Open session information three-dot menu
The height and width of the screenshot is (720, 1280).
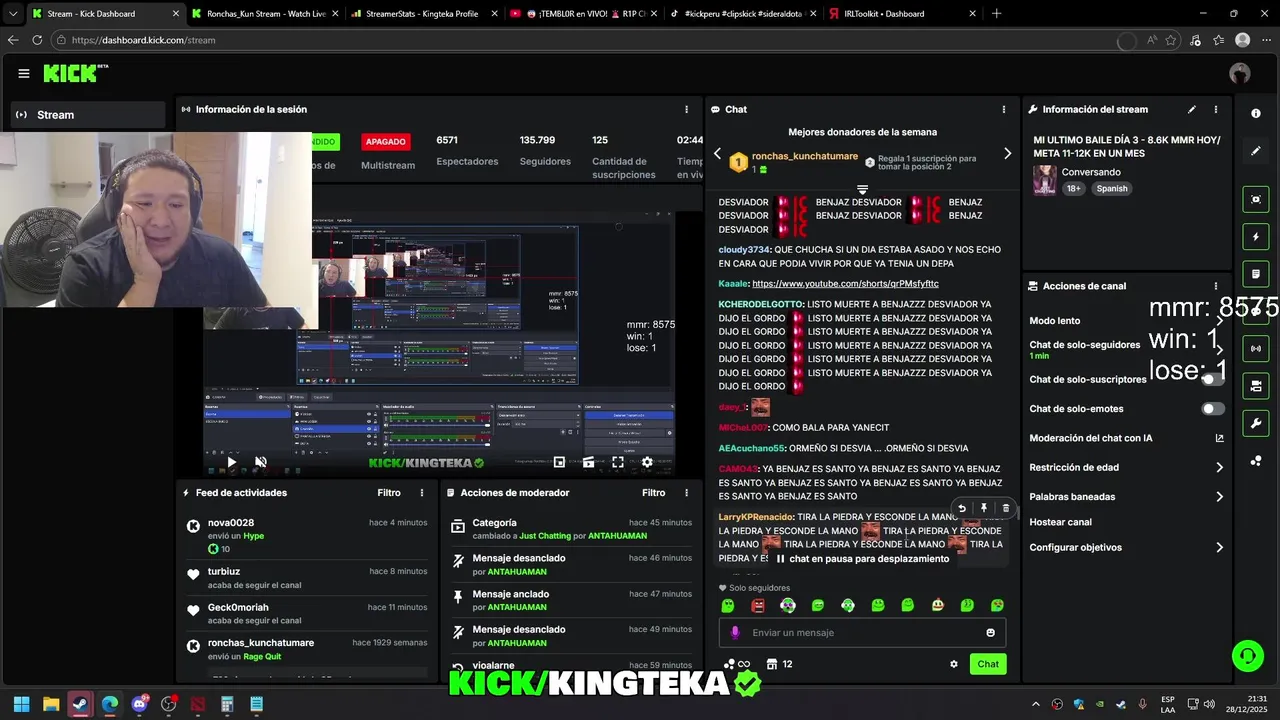pyautogui.click(x=686, y=109)
